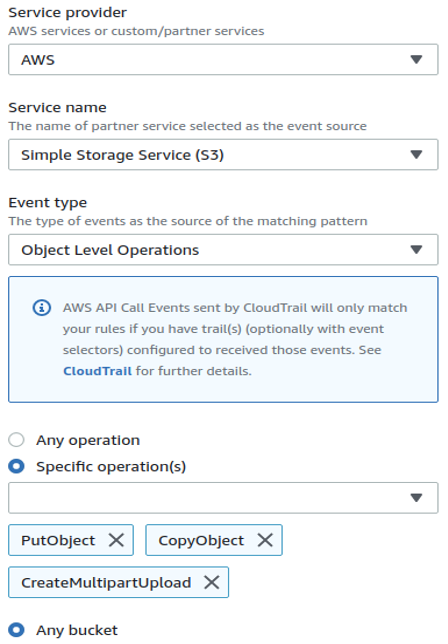448x644 pixels.
Task: Select the Any bucket radio button
Action: click(16, 630)
